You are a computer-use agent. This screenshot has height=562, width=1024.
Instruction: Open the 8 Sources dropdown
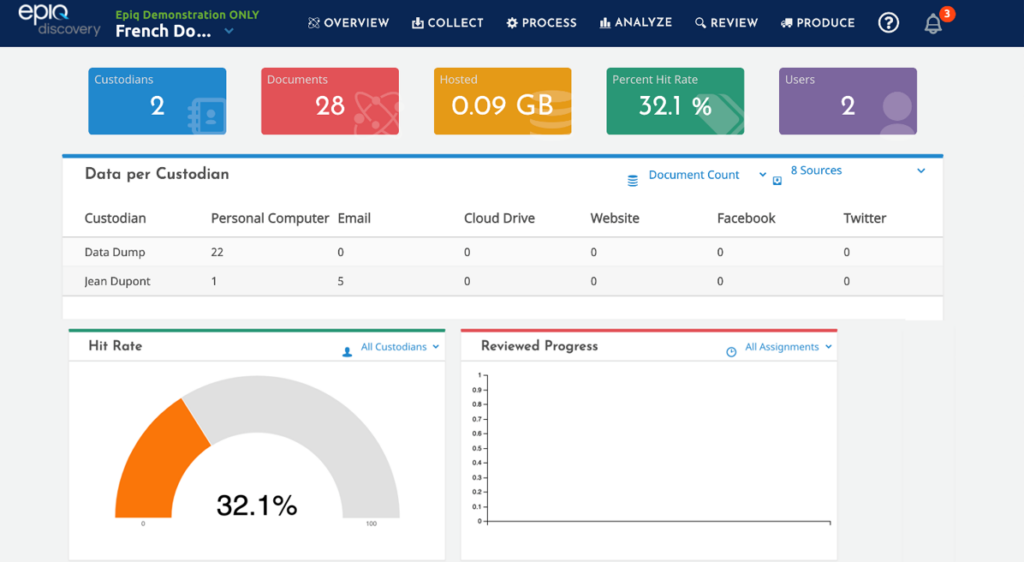coord(858,170)
